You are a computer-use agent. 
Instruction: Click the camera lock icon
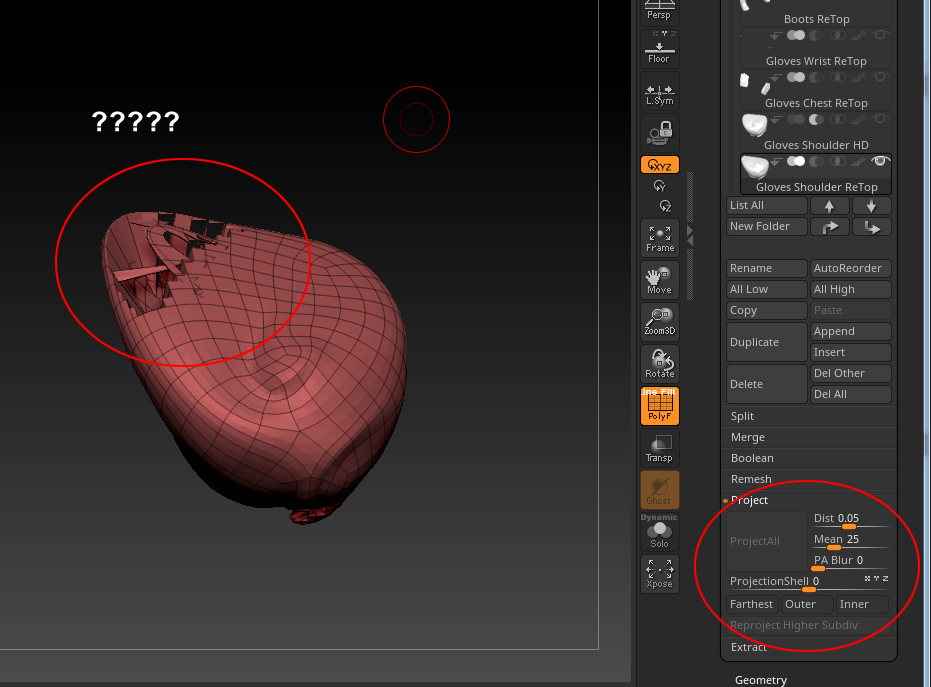659,132
